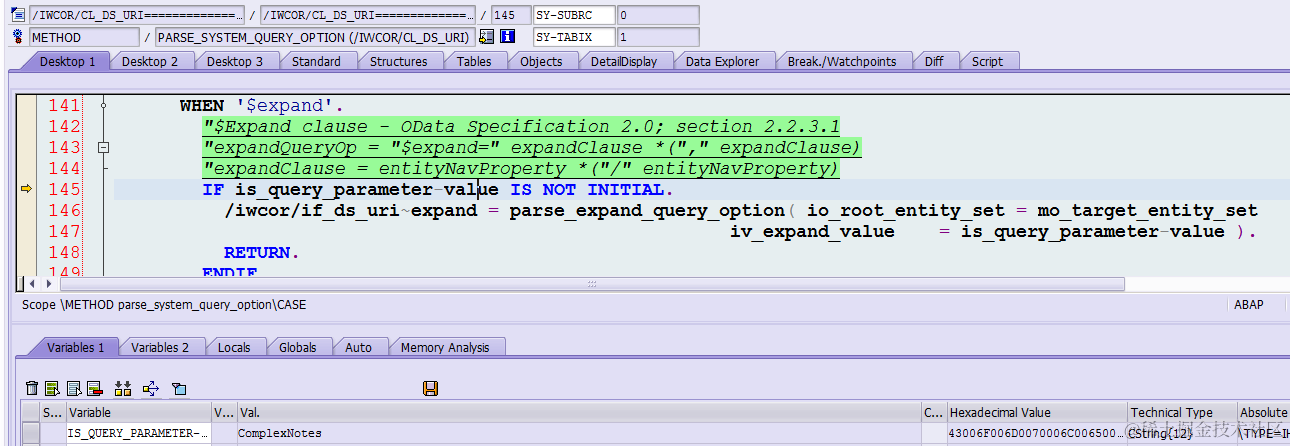Click the METHOD event type field
The height and width of the screenshot is (446, 1290).
pyautogui.click(x=84, y=37)
